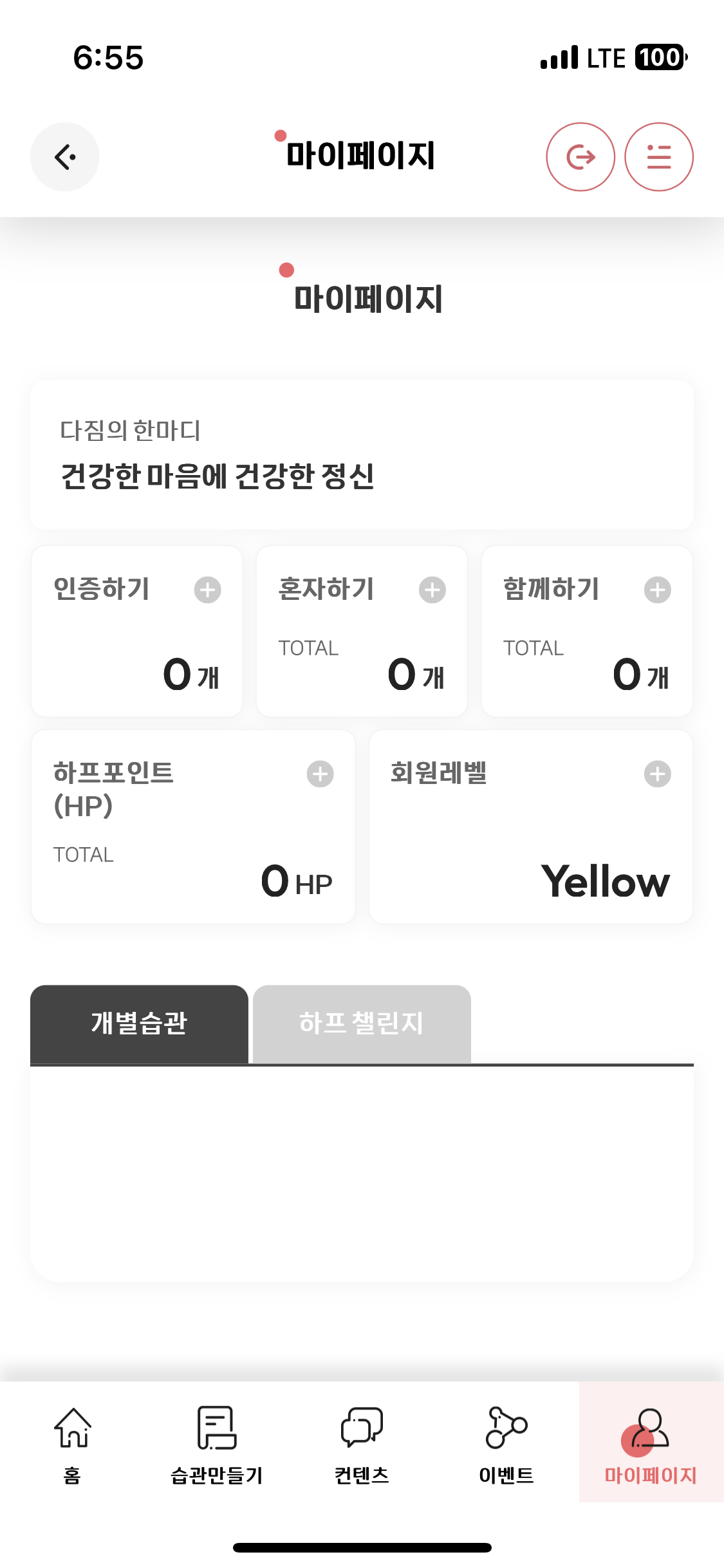
Task: Expand 혼자하기 with its plus icon
Action: (432, 590)
